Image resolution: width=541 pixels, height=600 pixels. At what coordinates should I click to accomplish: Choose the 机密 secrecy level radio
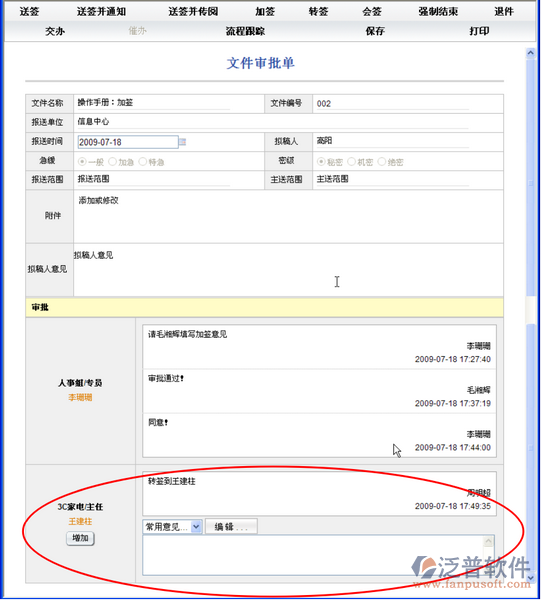[351, 162]
